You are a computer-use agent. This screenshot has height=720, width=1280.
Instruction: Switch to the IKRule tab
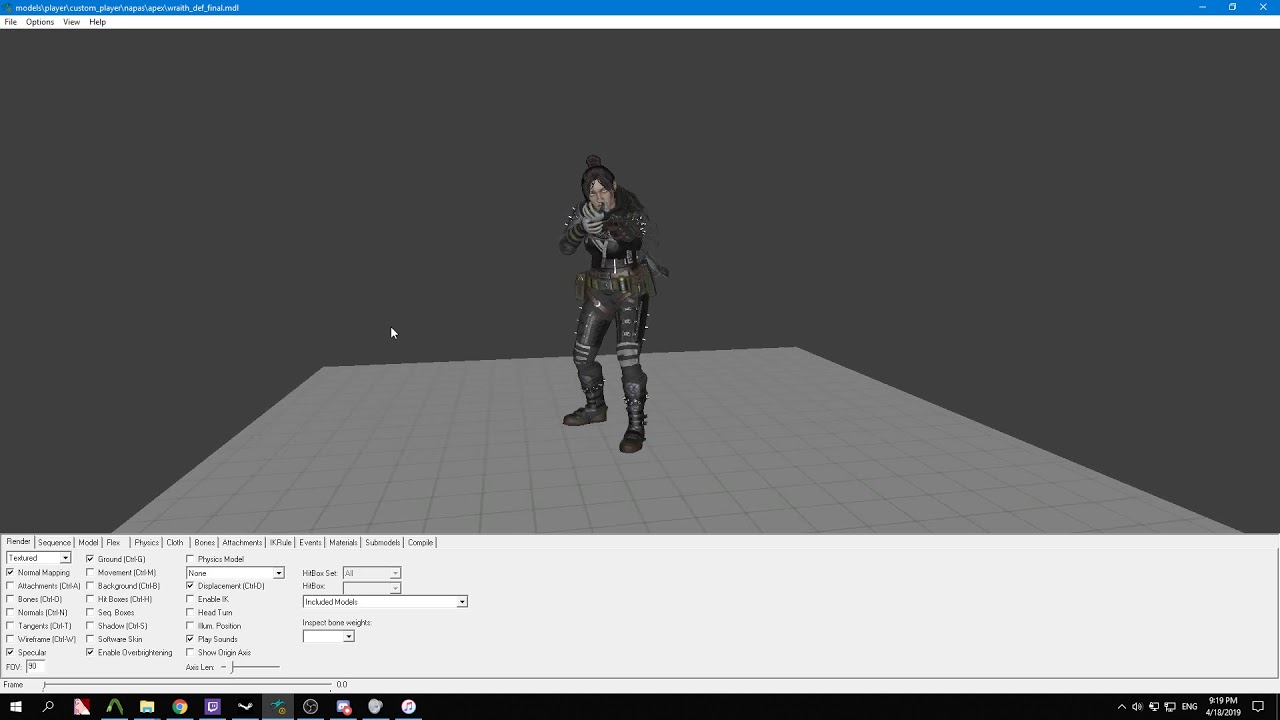click(x=281, y=543)
